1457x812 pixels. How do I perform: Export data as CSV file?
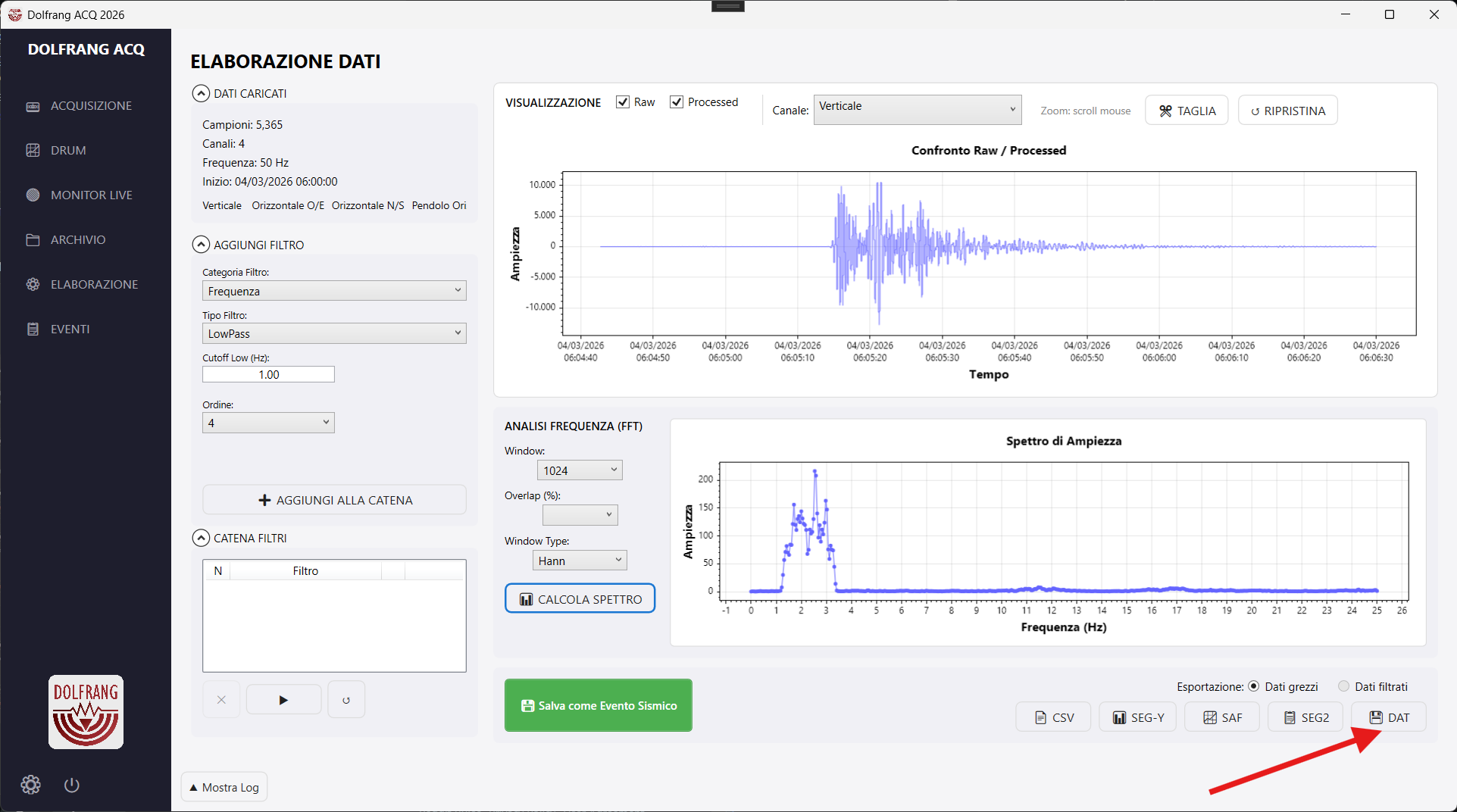pyautogui.click(x=1053, y=717)
